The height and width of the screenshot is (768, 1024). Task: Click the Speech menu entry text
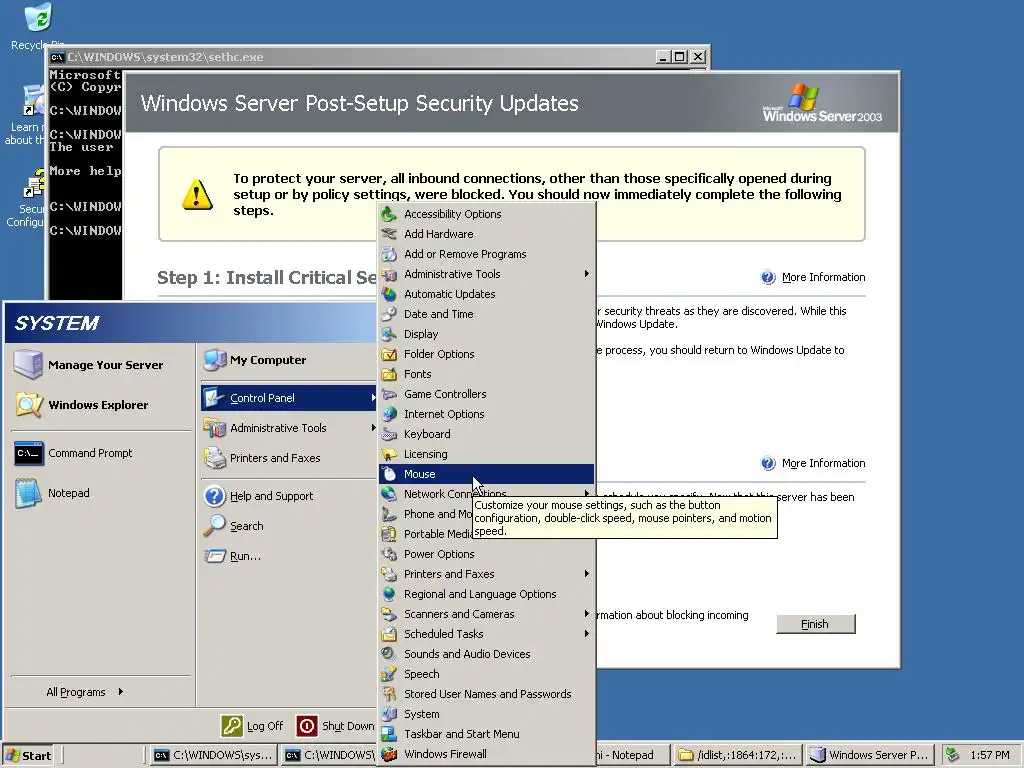click(x=421, y=674)
